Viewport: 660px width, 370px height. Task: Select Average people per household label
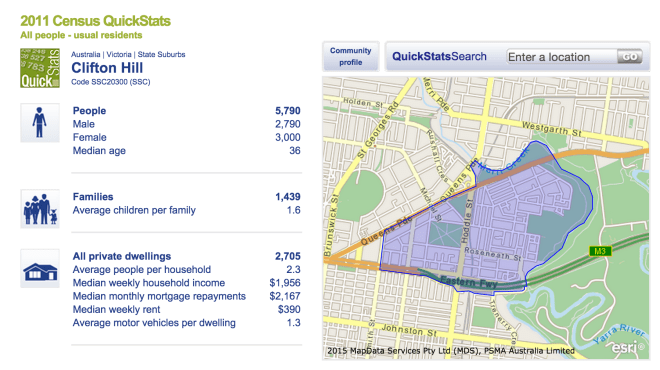142,269
